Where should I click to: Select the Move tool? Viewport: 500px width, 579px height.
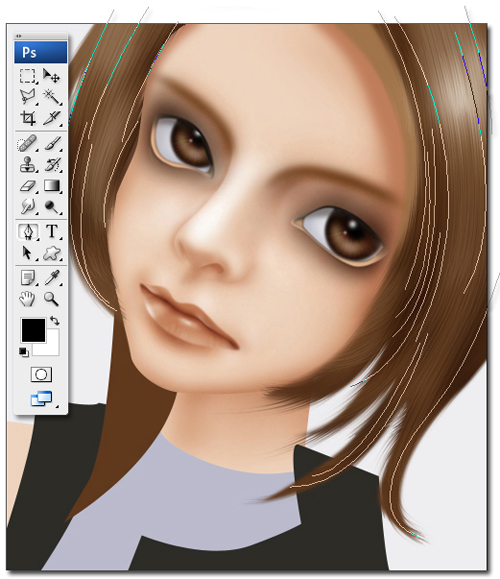[51, 75]
